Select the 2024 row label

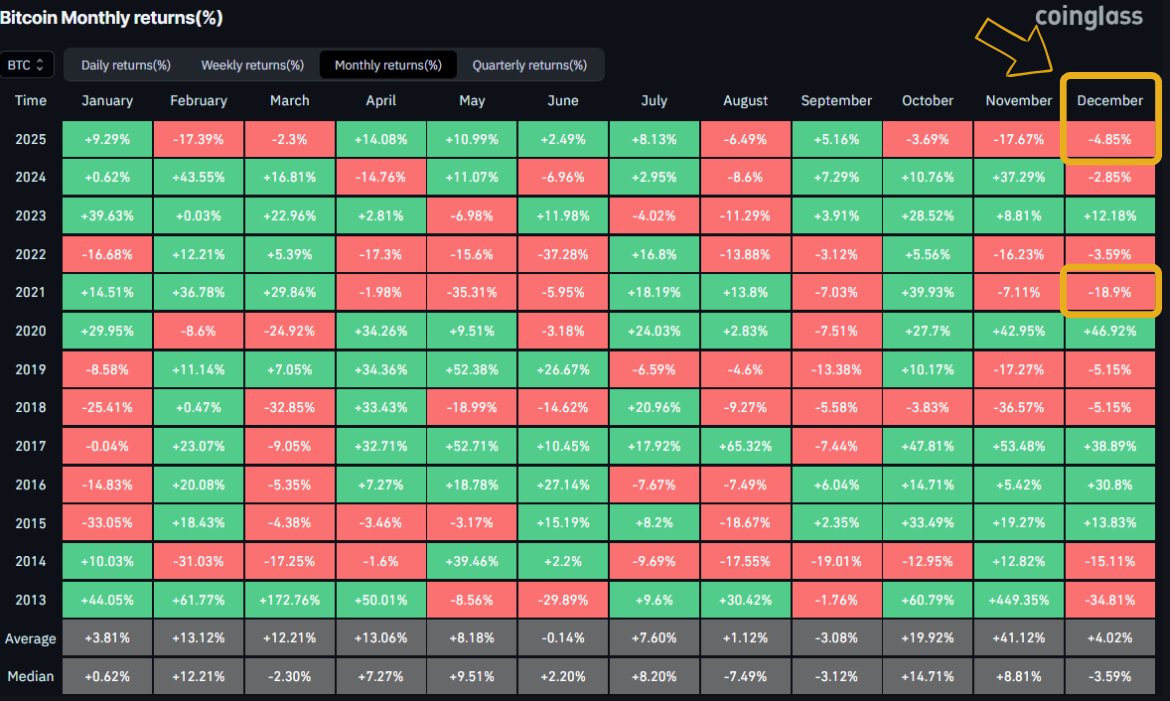coord(31,177)
